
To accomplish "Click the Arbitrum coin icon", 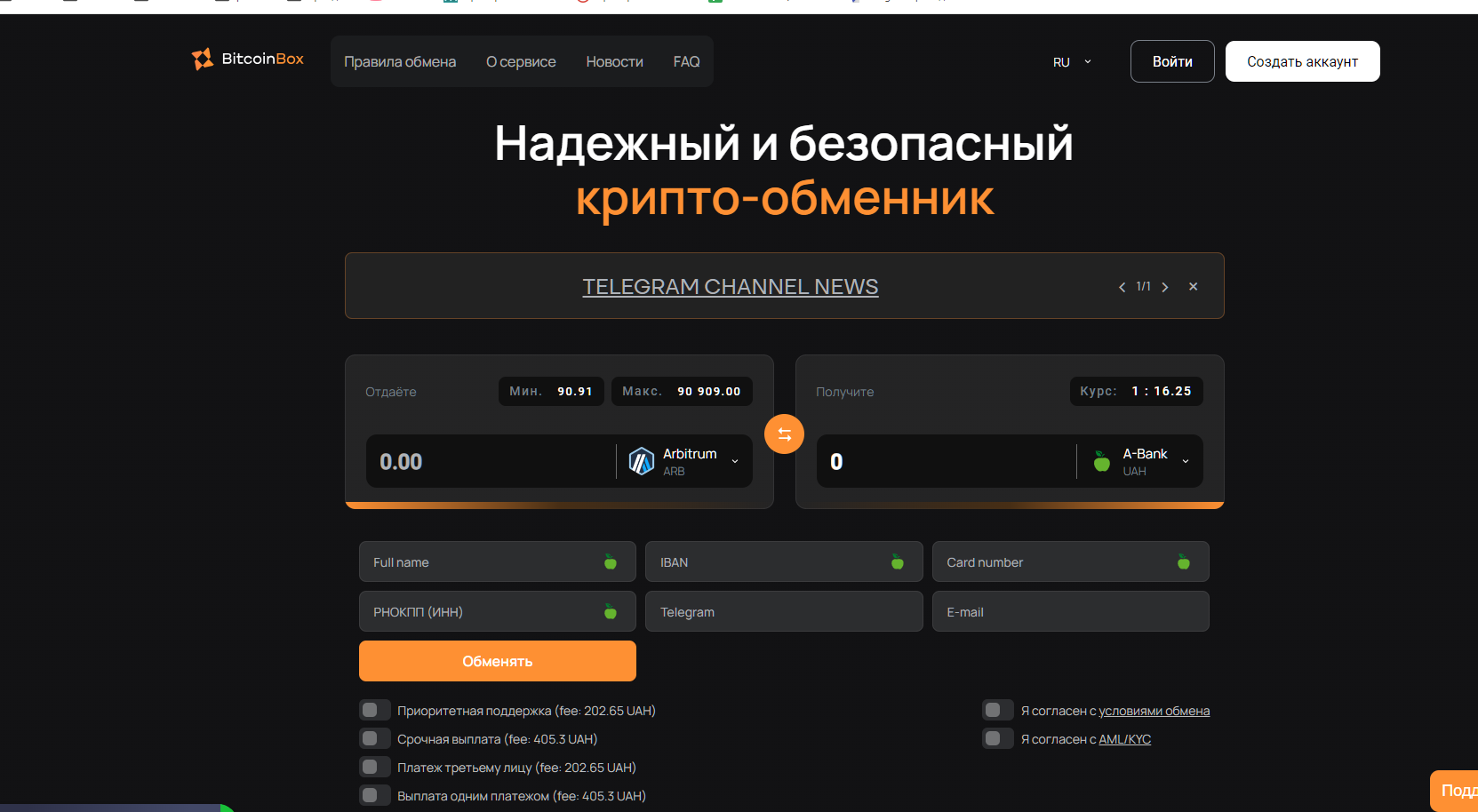I will 641,461.
